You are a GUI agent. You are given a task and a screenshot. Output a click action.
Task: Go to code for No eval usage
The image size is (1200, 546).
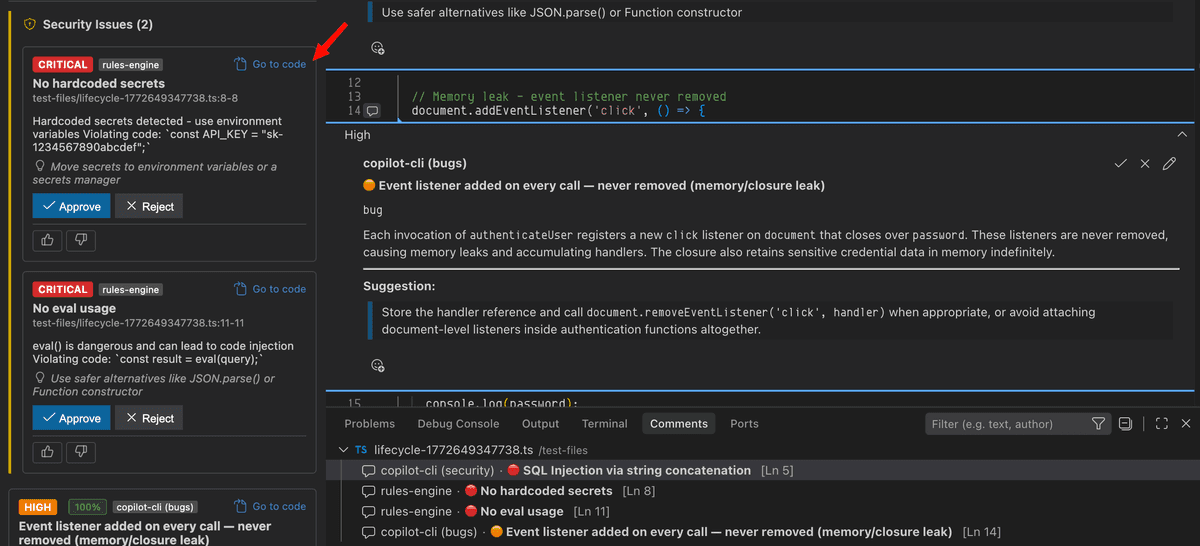coord(270,289)
